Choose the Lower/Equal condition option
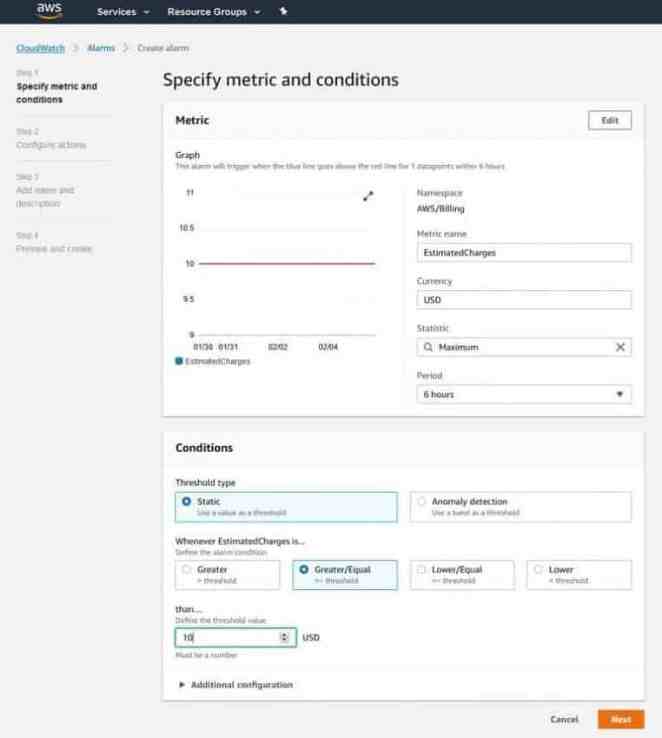This screenshot has width=662, height=738. pyautogui.click(x=462, y=575)
